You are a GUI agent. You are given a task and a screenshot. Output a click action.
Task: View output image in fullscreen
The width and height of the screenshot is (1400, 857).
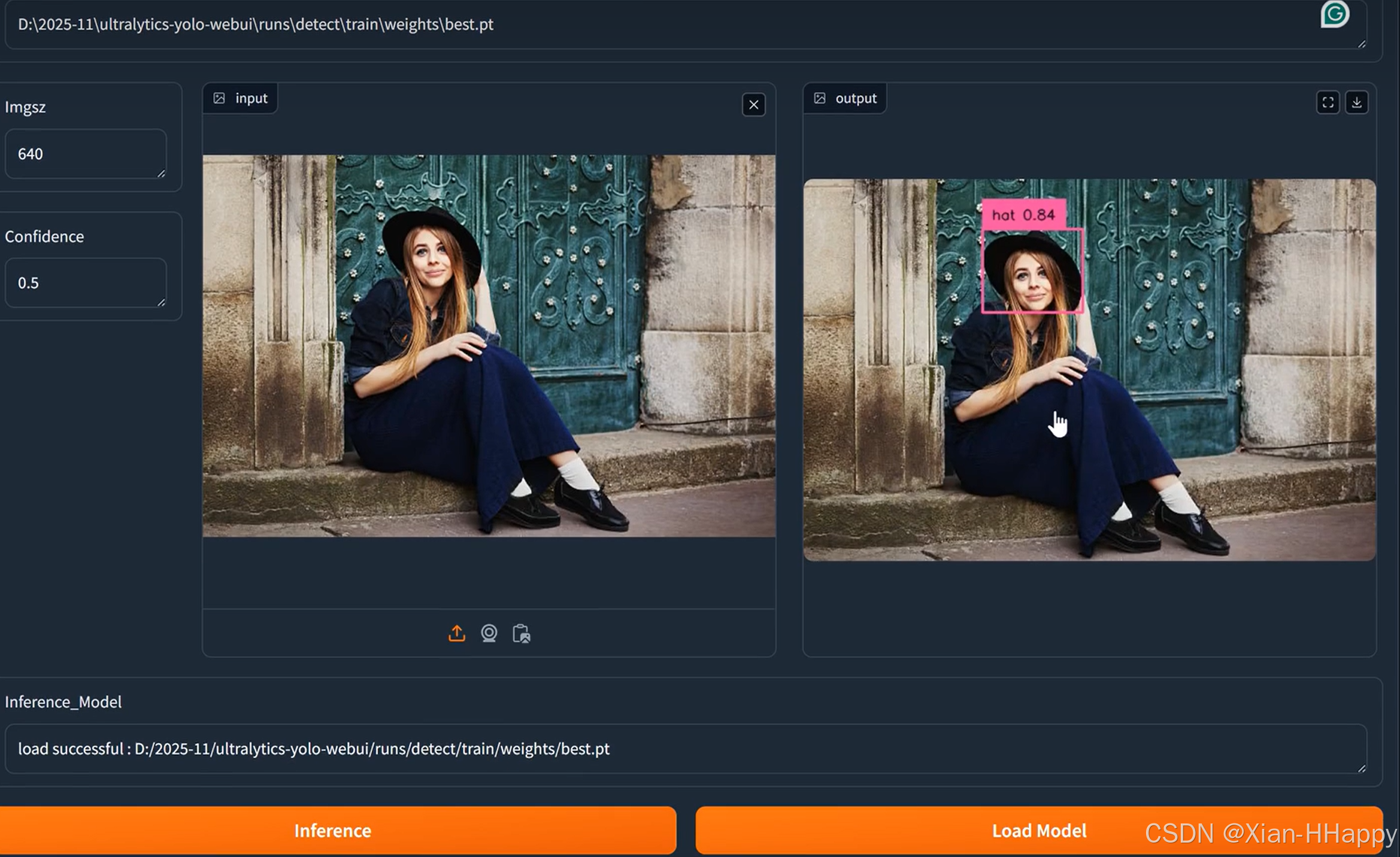[1328, 102]
